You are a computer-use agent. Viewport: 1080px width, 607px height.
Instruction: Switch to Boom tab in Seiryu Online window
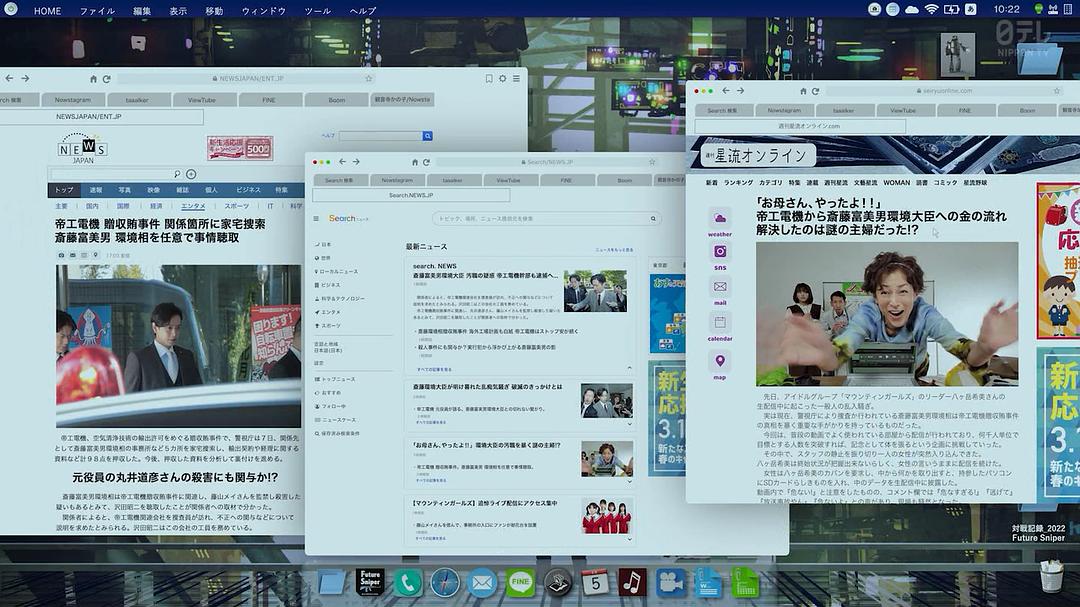pyautogui.click(x=1027, y=110)
